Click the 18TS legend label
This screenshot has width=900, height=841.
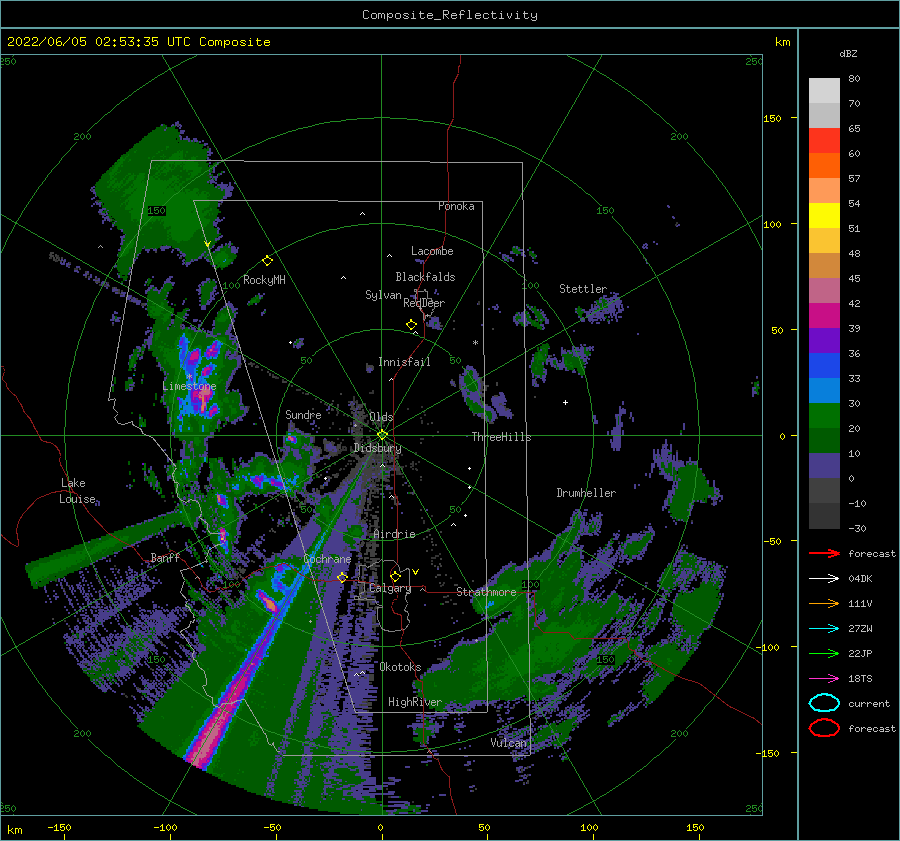pos(860,679)
